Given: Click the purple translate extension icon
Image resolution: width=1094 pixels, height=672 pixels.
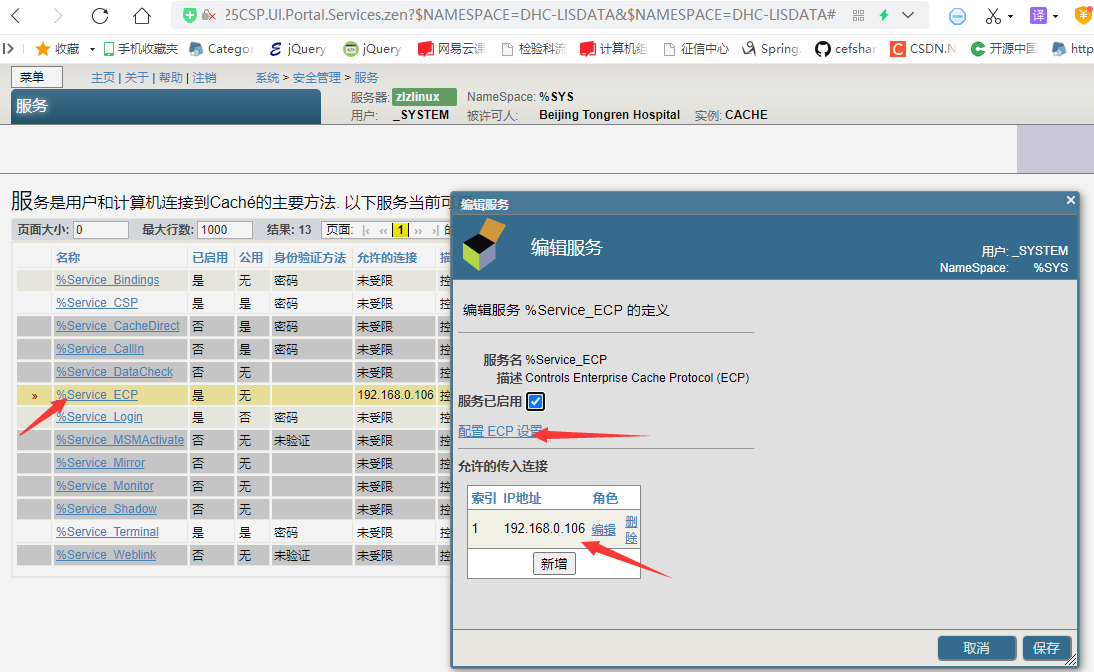Looking at the screenshot, I should point(1039,15).
